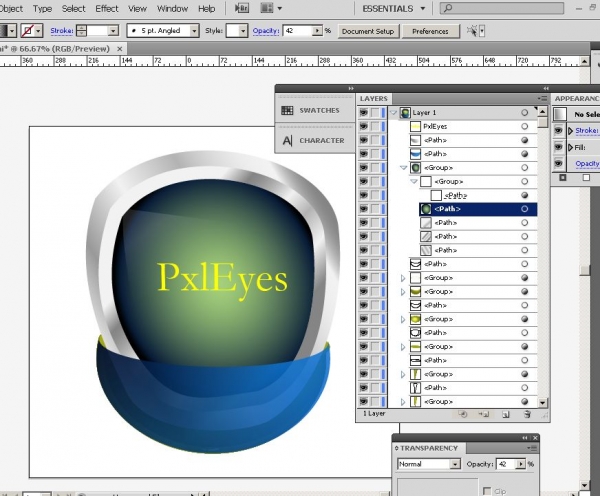Expand the Fill attribute in Appearance panel
Viewport: 600px width, 496px height.
pos(571,147)
